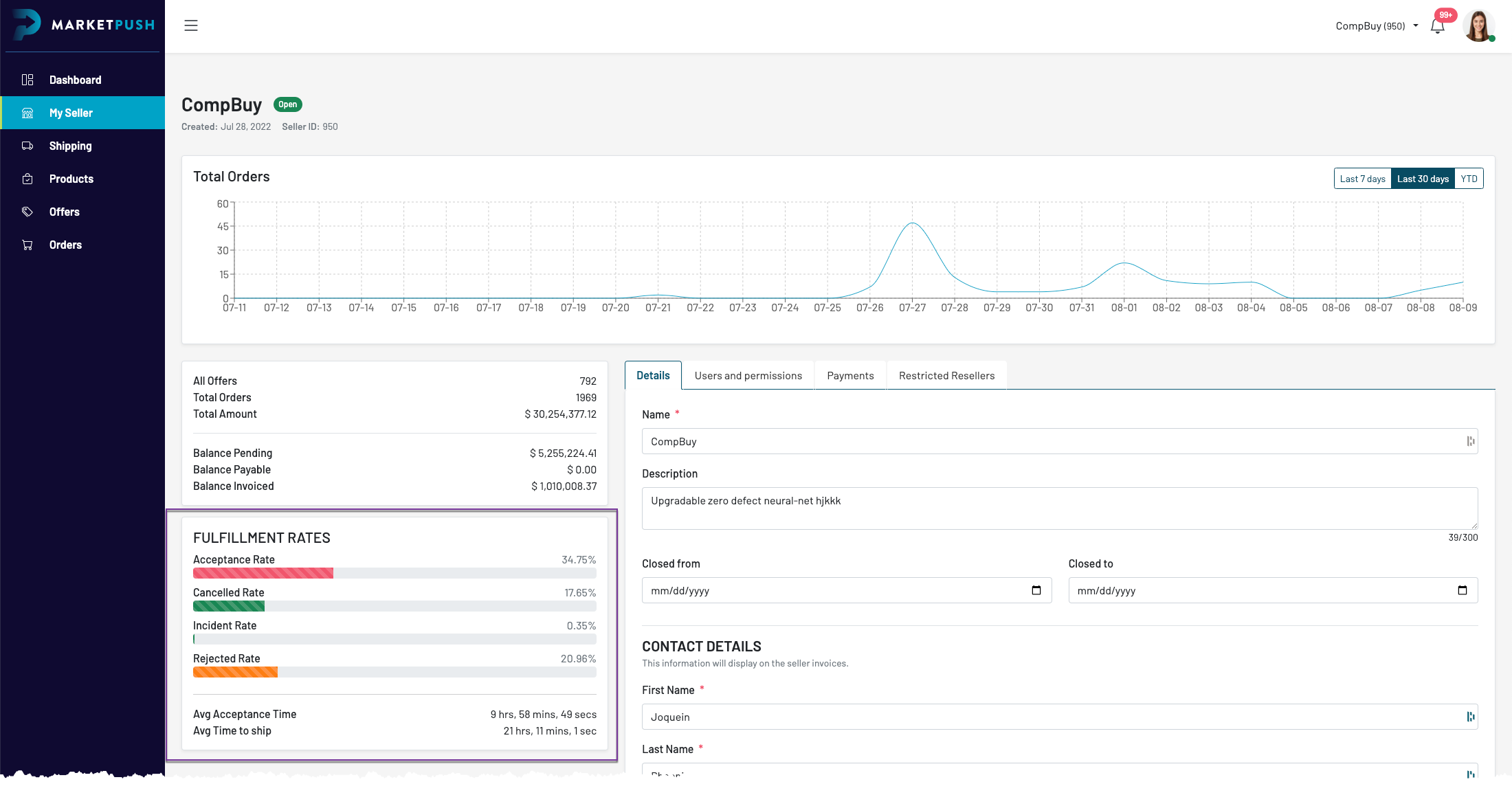Viewport: 1512px width, 795px height.
Task: Switch chart to YTD
Action: click(1469, 179)
